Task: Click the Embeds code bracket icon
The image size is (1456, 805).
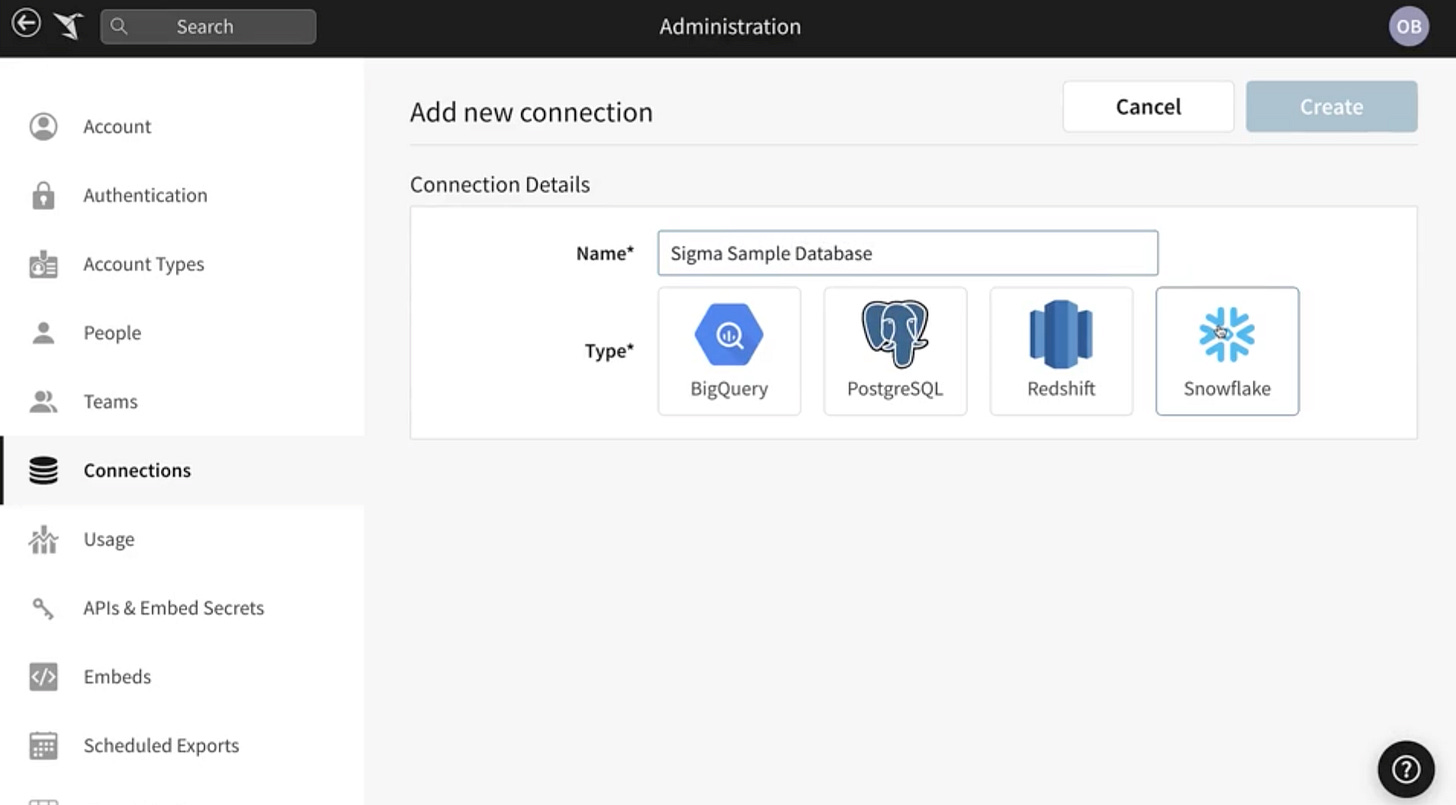Action: [43, 677]
